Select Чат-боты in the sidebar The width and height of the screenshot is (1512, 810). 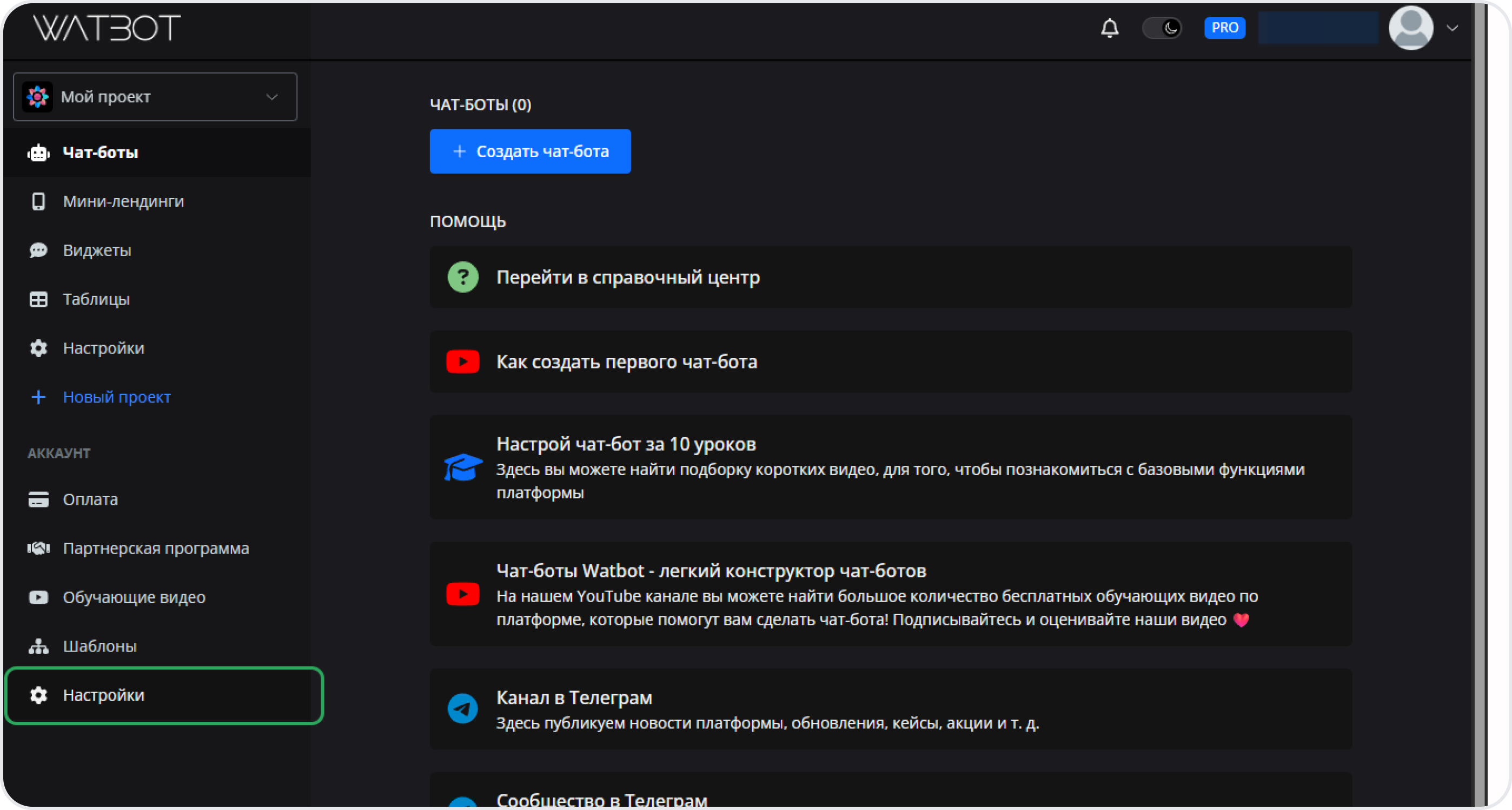pos(101,153)
